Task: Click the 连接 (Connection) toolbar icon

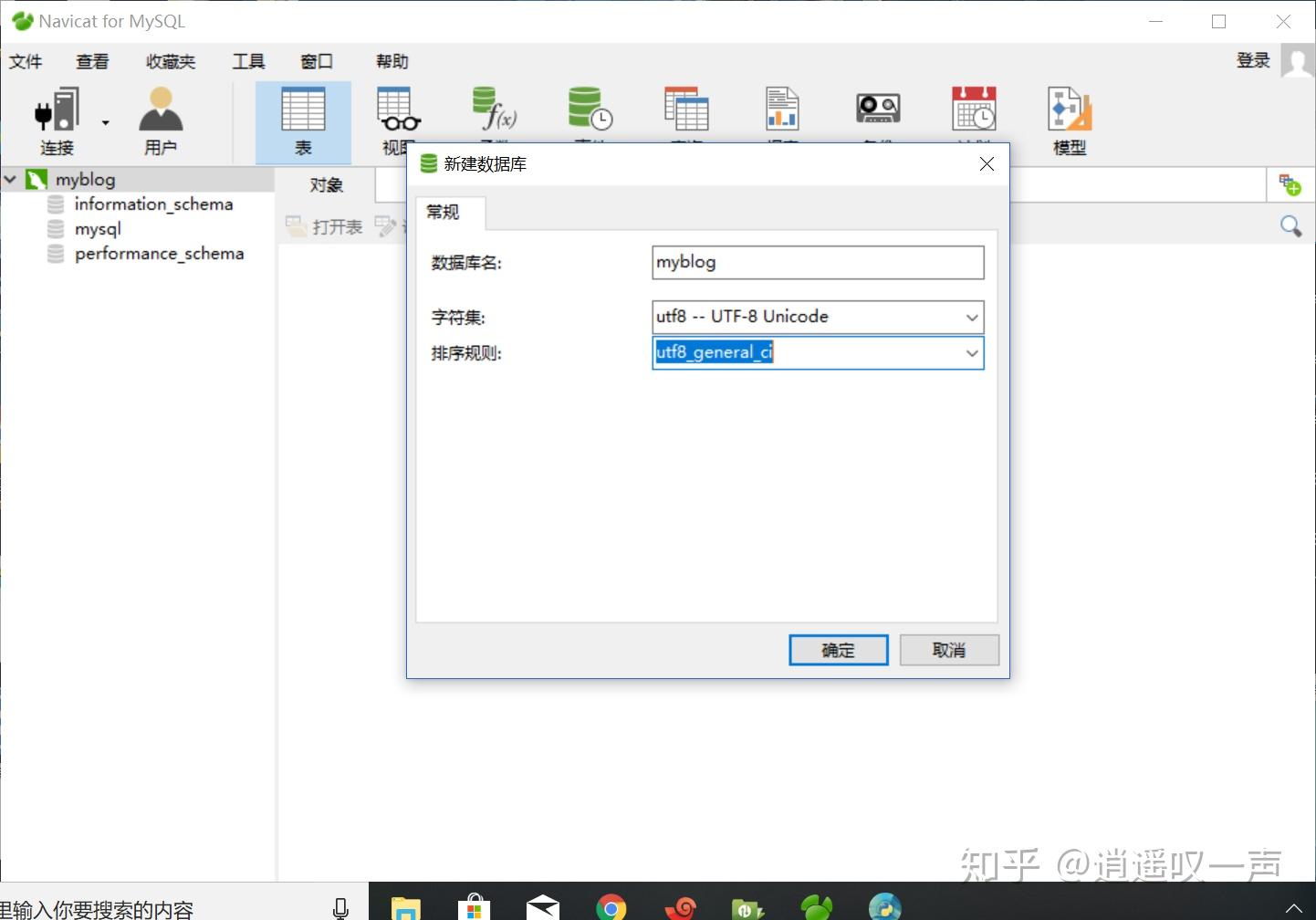Action: point(57,119)
